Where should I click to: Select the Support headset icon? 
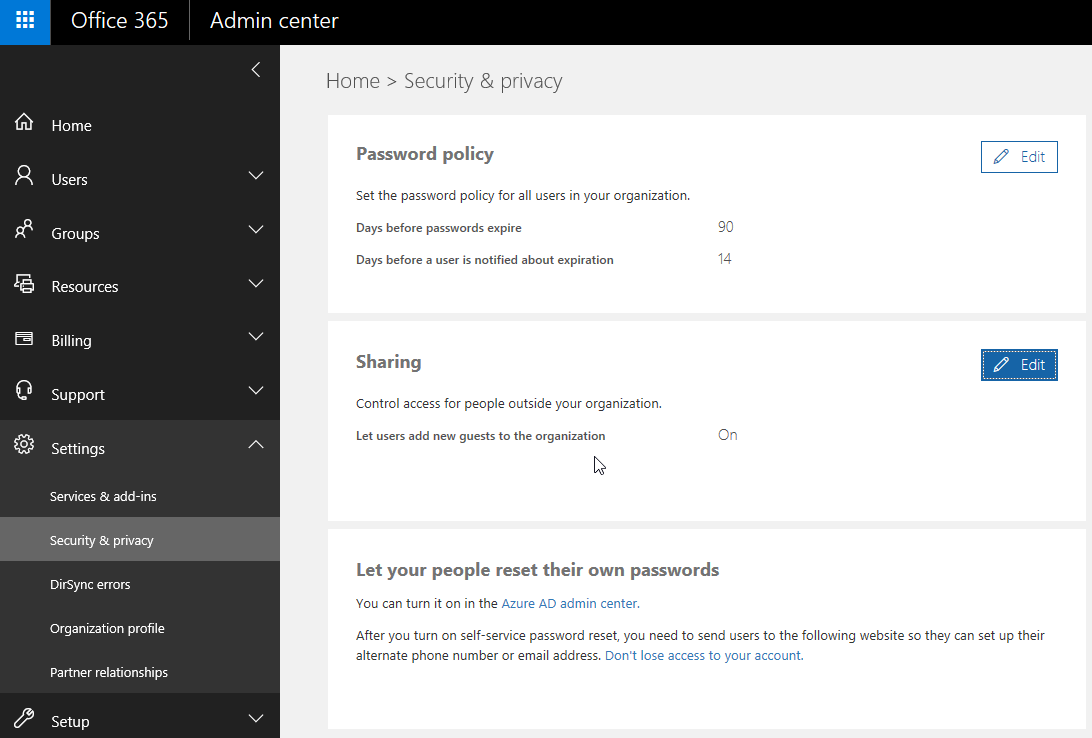tap(24, 393)
